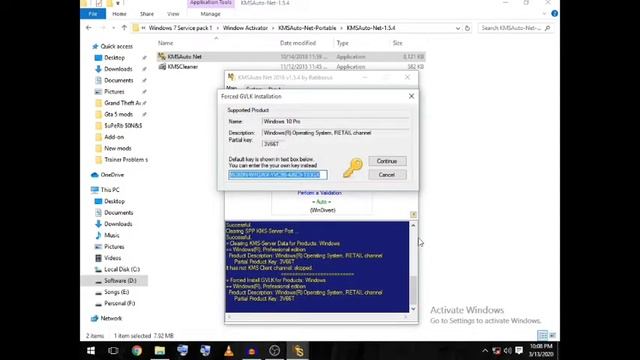Open Songs (E:) drive
The image size is (640, 360).
tap(116, 292)
